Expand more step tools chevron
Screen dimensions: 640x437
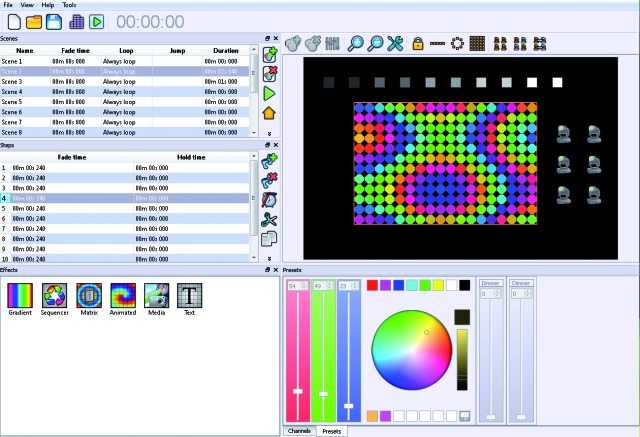[269, 259]
